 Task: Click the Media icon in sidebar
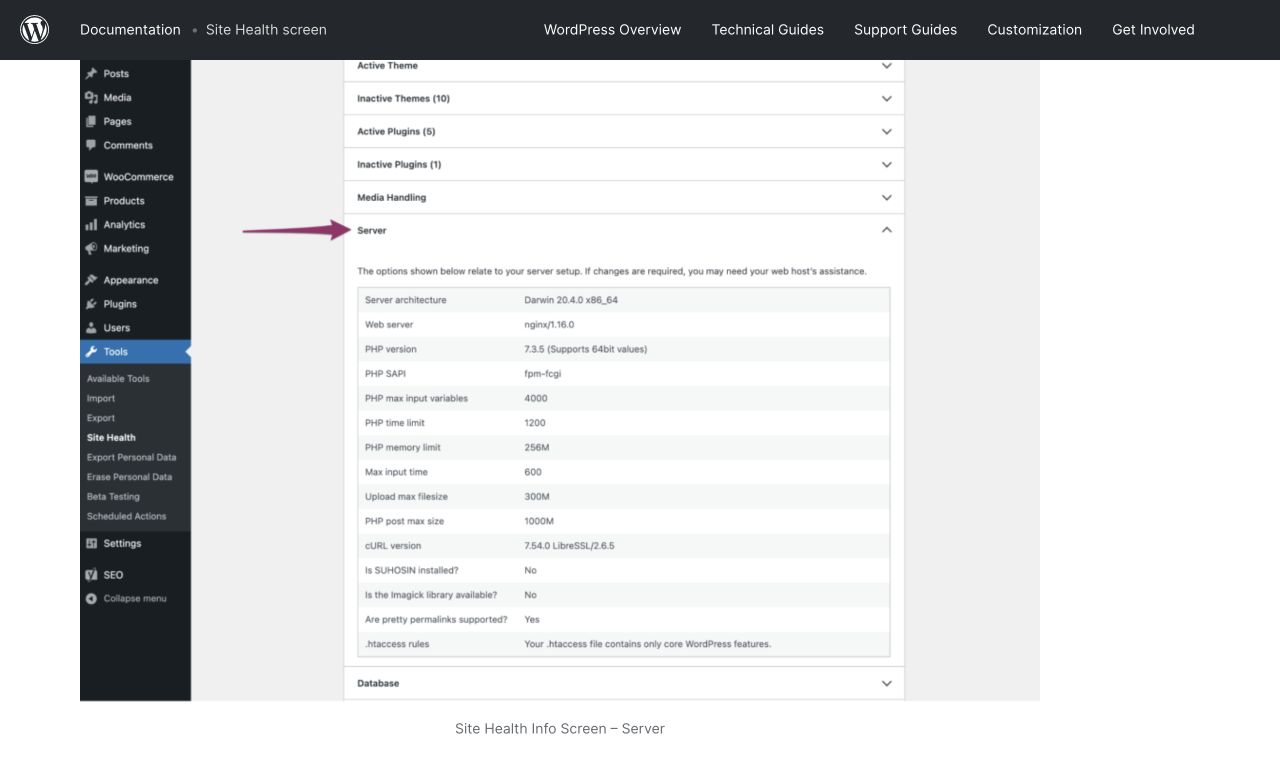point(91,98)
